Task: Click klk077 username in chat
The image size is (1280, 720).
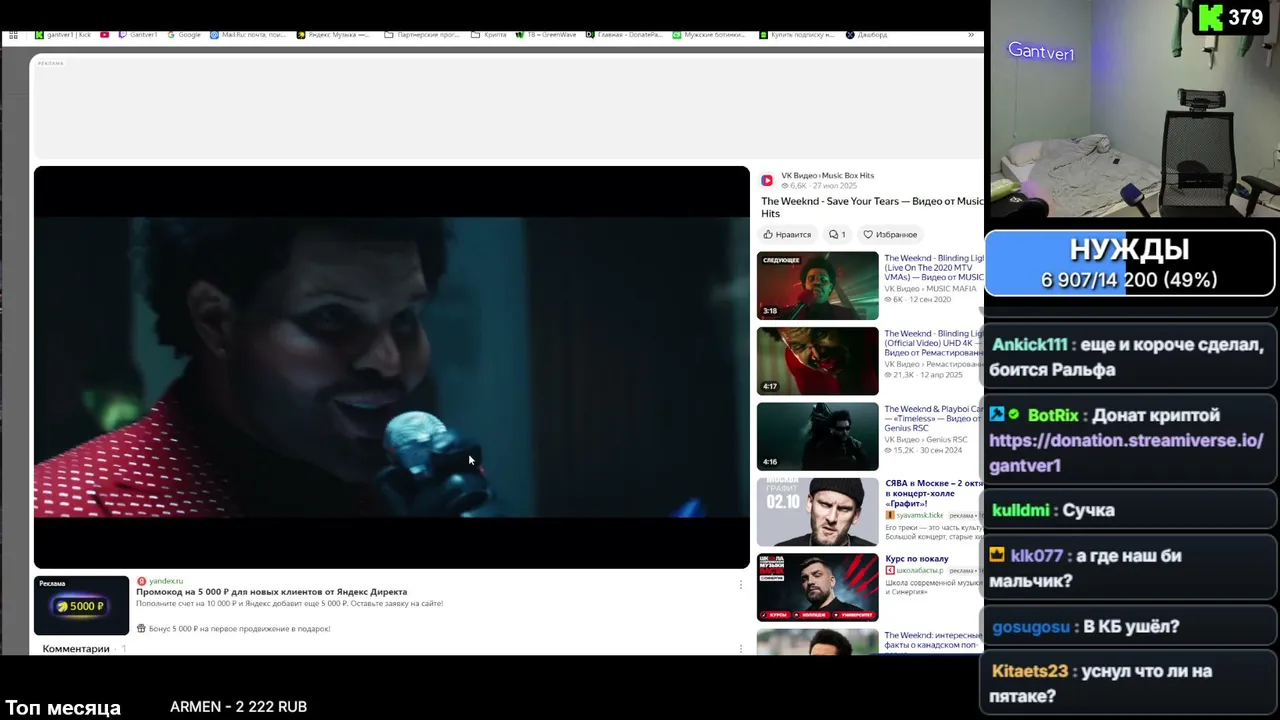Action: [x=1037, y=556]
